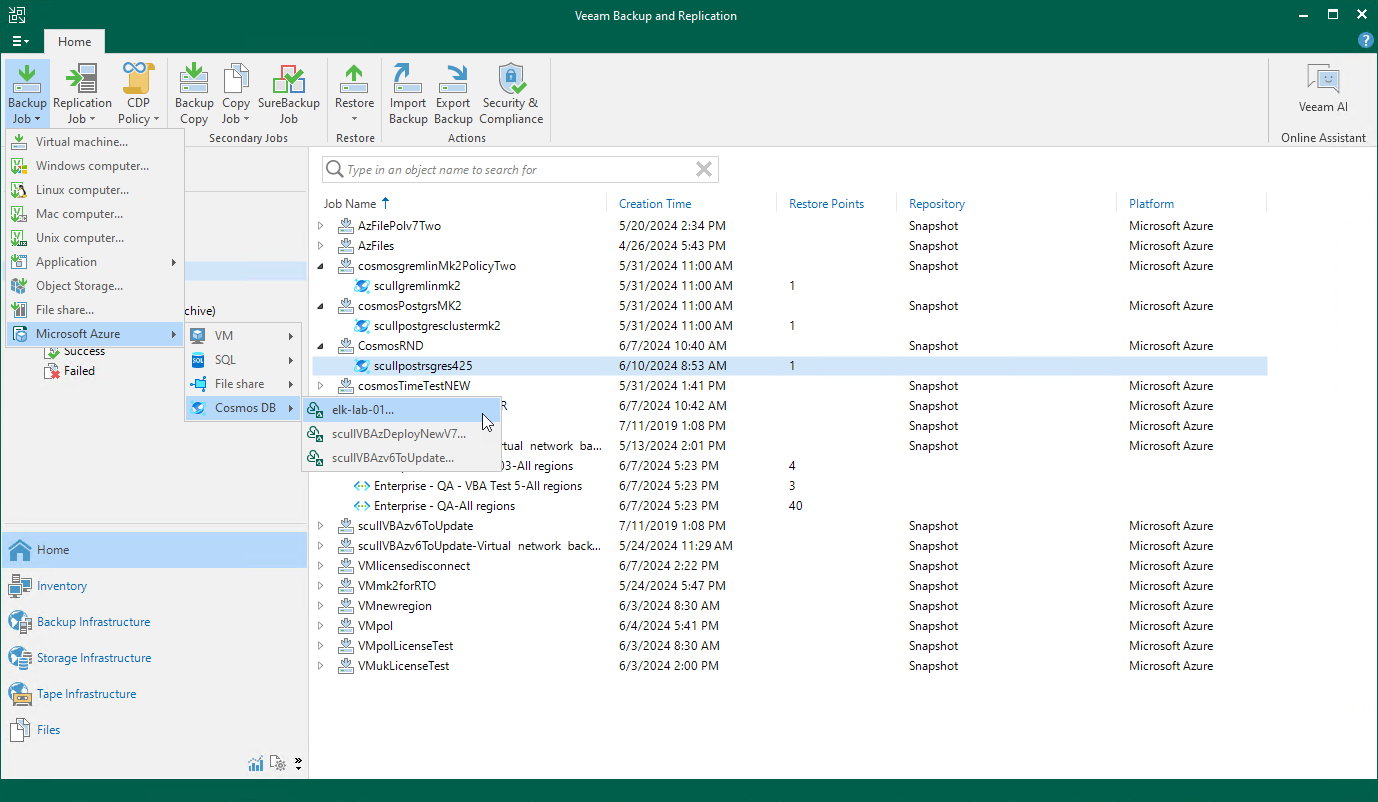This screenshot has width=1378, height=802.
Task: Choose File share... in Backup Job menu
Action: 95,310
